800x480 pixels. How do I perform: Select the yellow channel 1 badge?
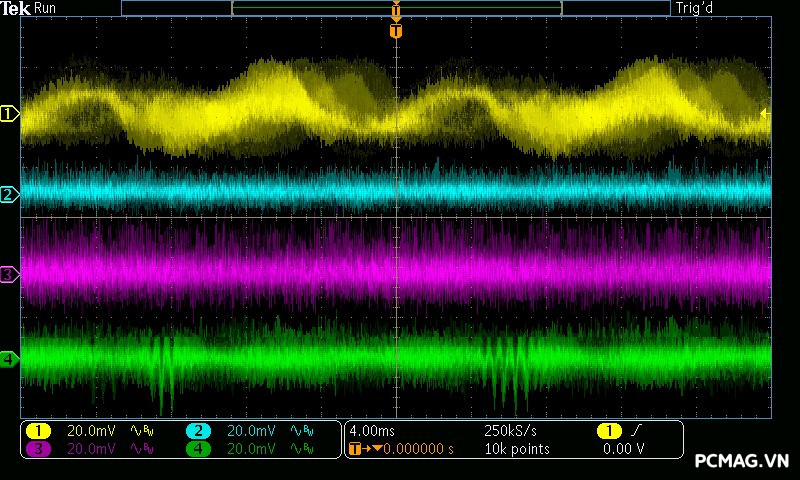tap(38, 431)
